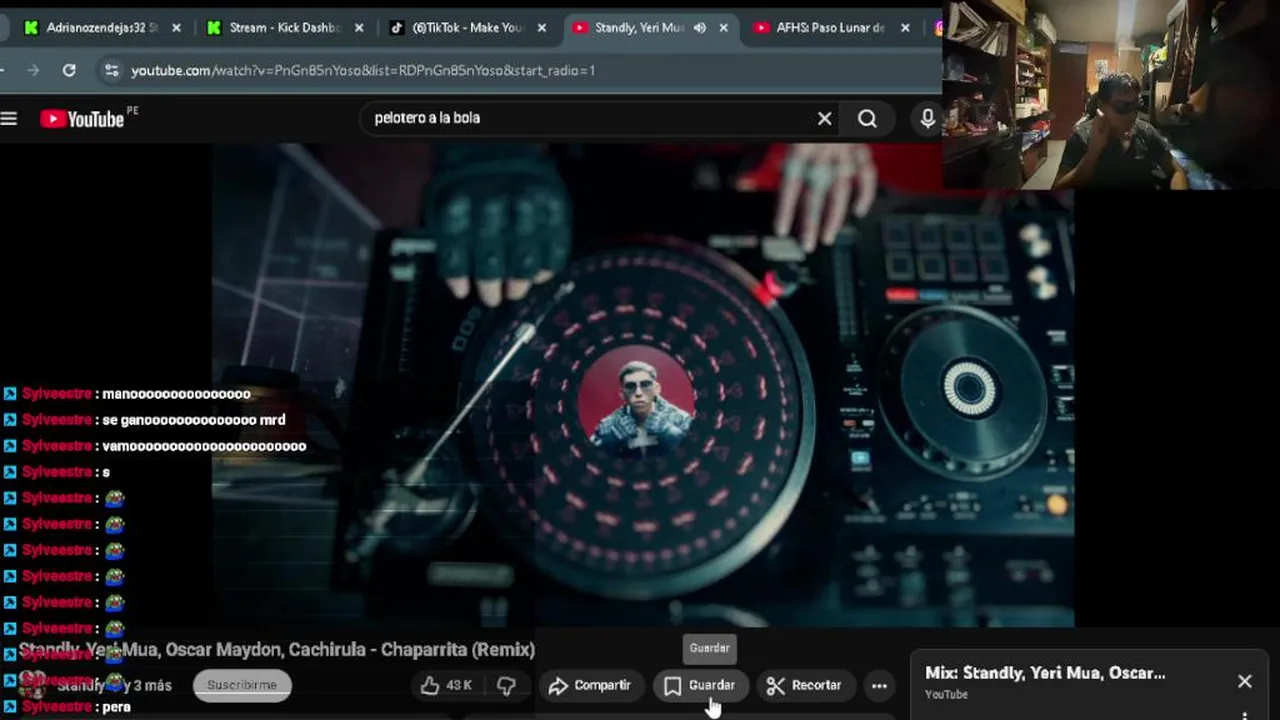Viewport: 1280px width, 720px height.
Task: Click the Chaparrita (Remix) video player
Action: 642,385
